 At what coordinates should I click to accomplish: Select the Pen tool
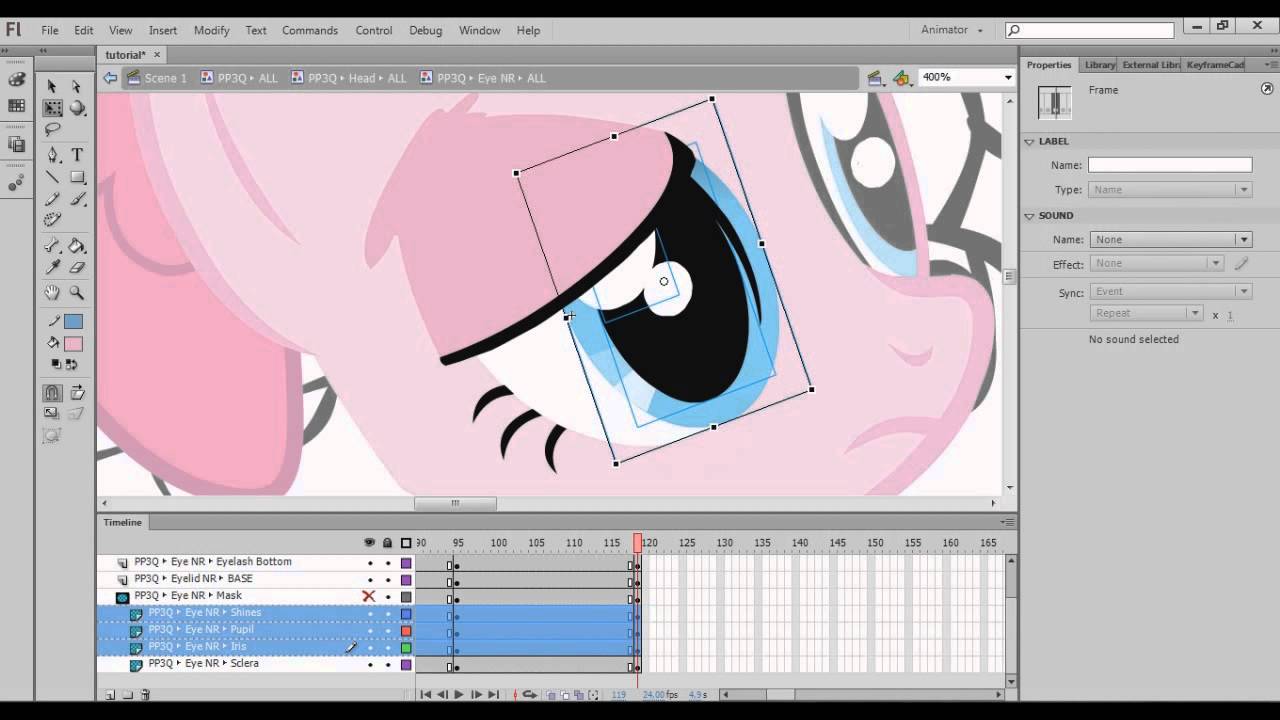click(52, 155)
